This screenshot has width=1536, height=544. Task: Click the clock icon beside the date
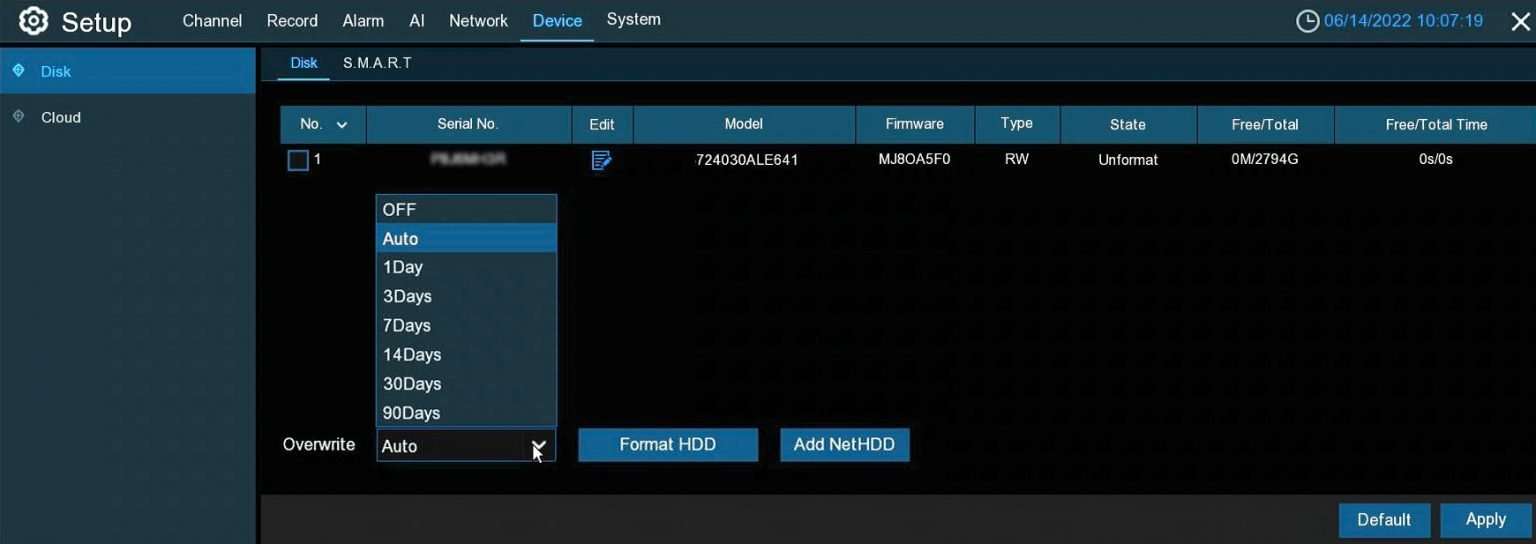(x=1307, y=21)
